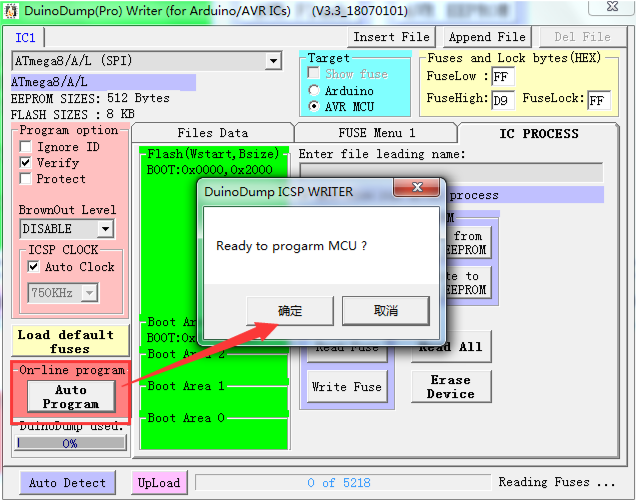Viewport: 636px width, 500px height.
Task: Enable the Ignore ID checkbox
Action: click(26, 146)
